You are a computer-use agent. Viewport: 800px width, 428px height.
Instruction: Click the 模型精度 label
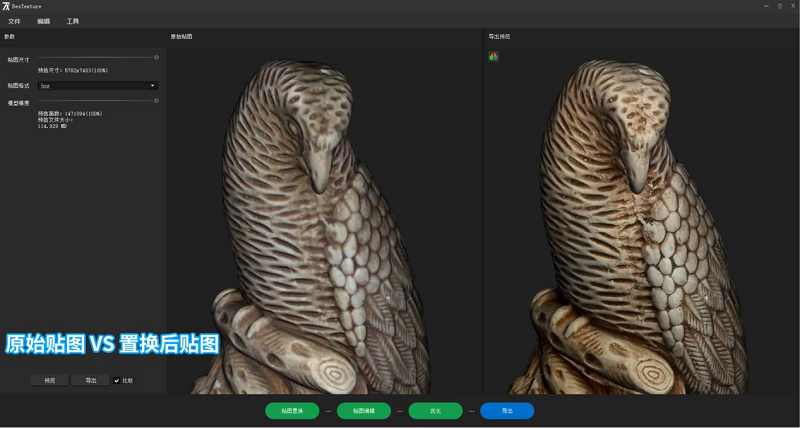pyautogui.click(x=18, y=103)
